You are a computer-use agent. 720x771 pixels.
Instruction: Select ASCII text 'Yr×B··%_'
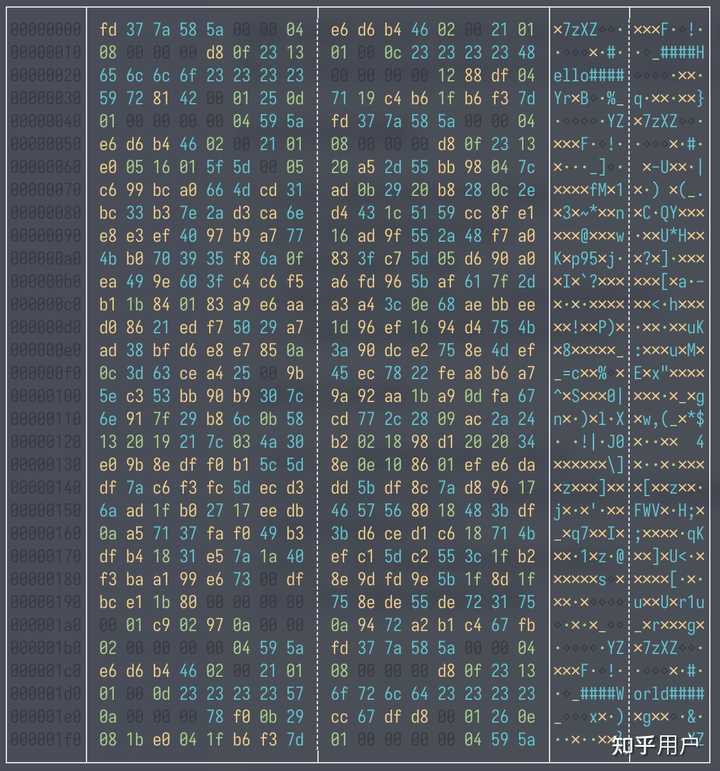click(x=589, y=98)
